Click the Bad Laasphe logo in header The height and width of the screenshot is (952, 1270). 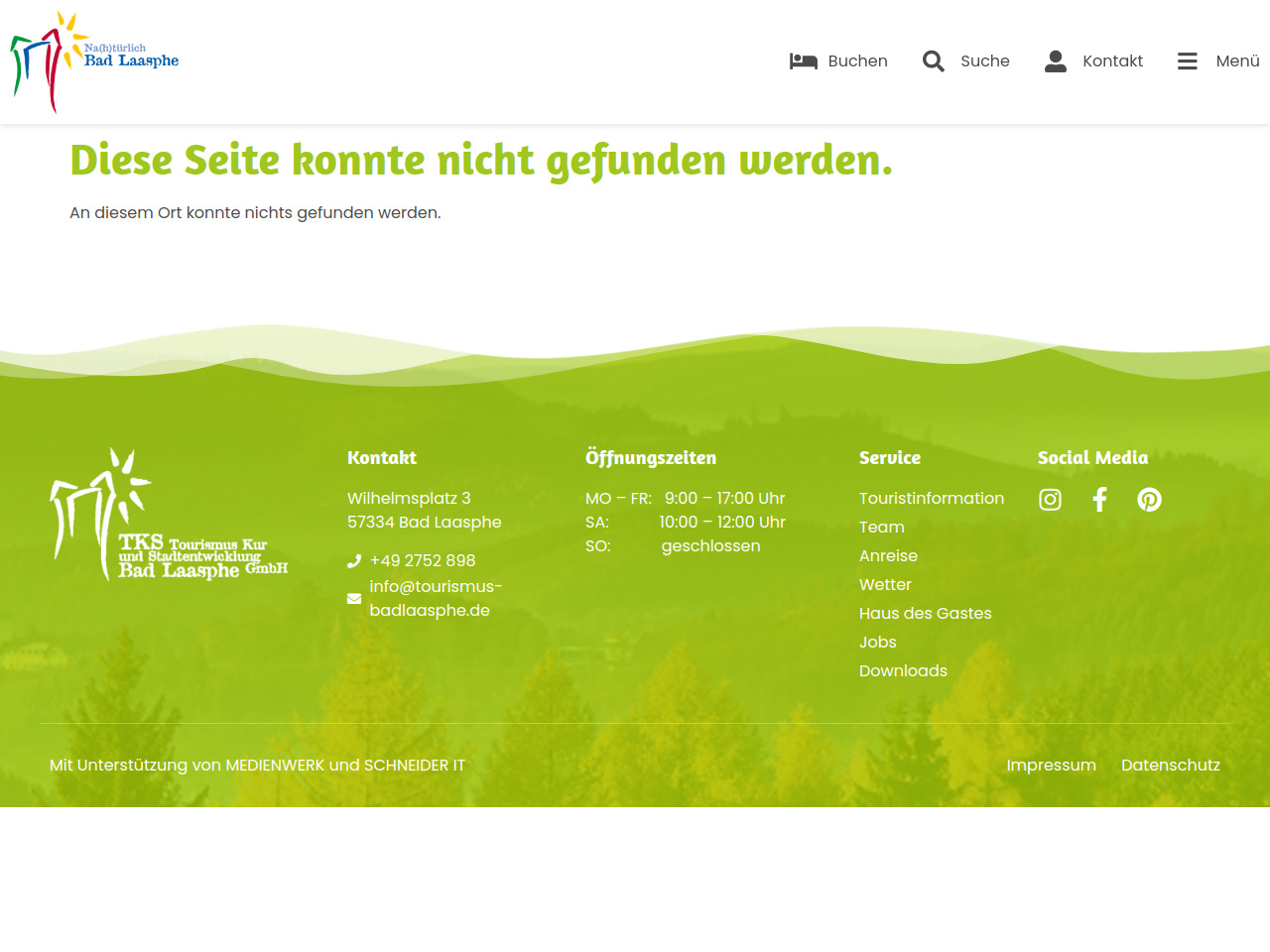[94, 61]
